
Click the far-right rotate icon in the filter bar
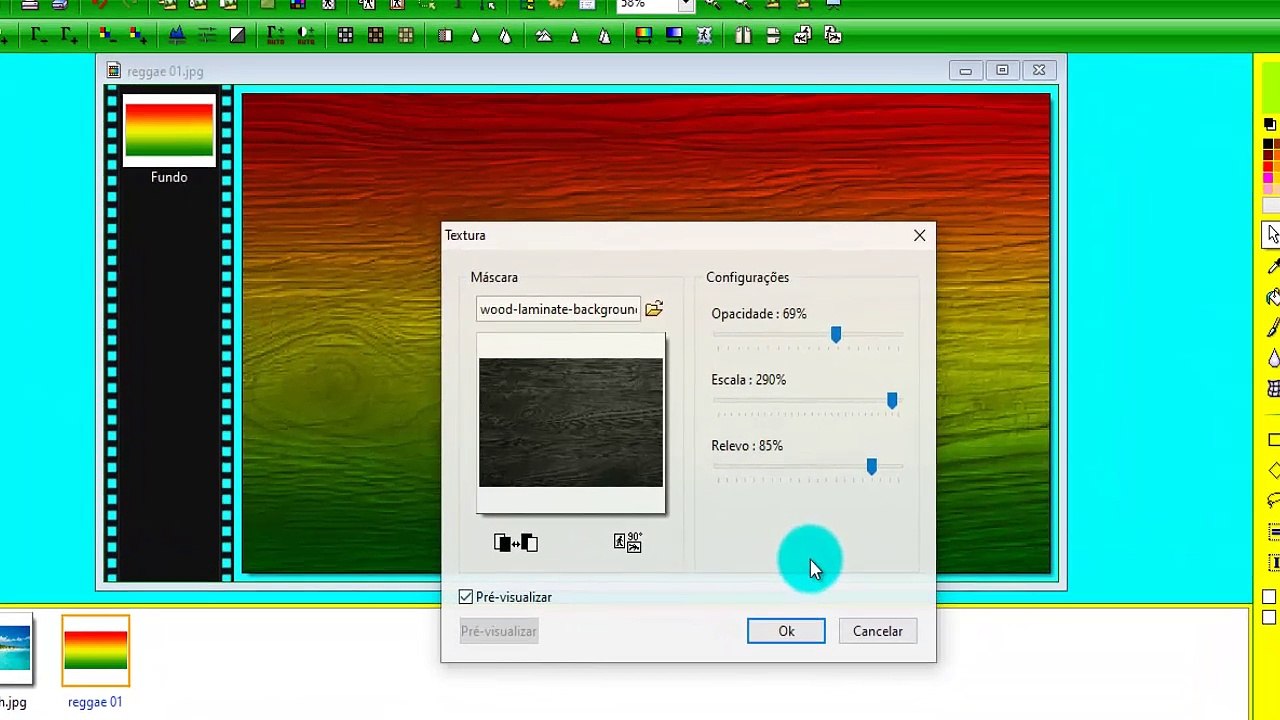[x=833, y=36]
